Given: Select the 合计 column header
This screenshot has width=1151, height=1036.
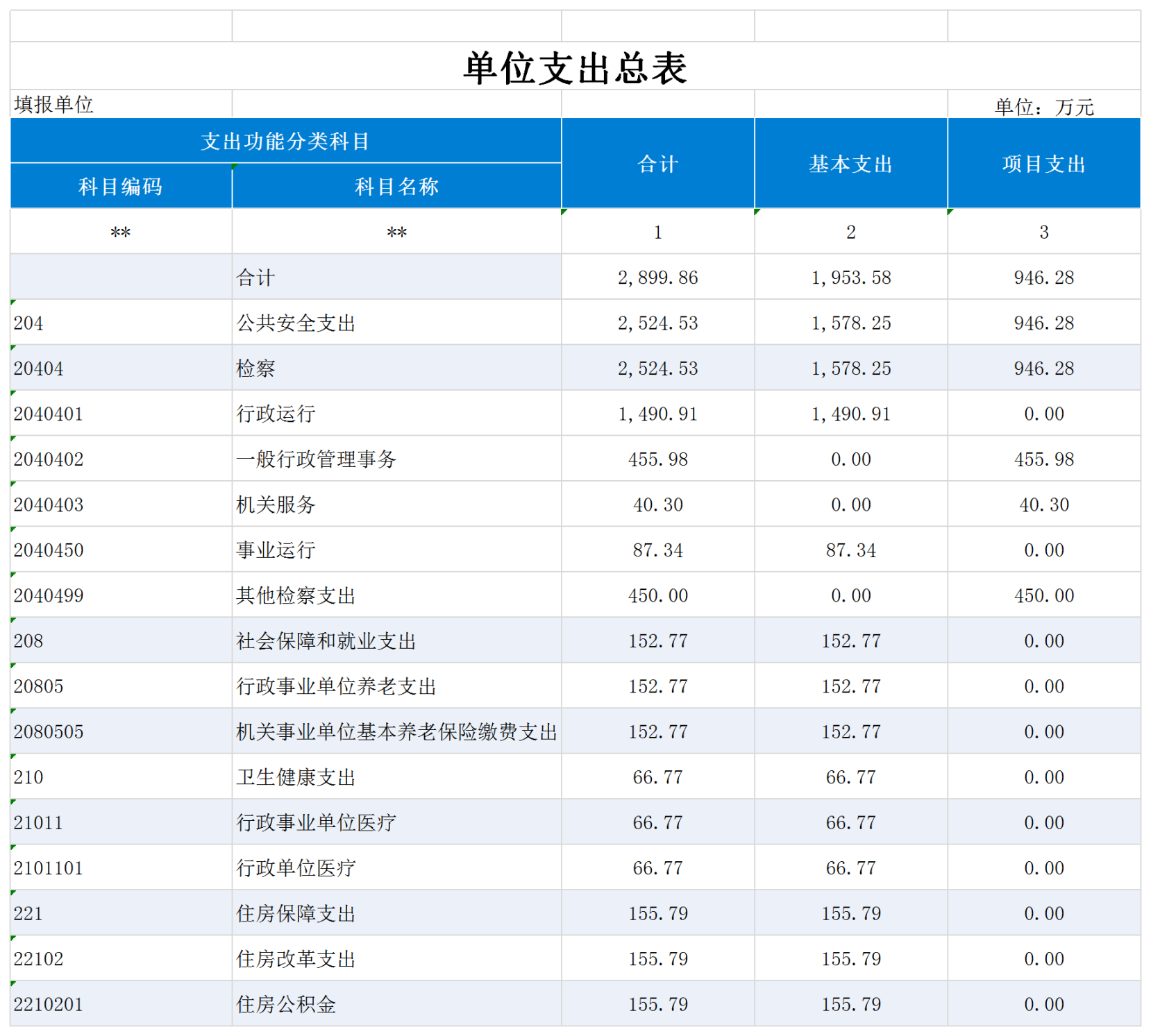Looking at the screenshot, I should pyautogui.click(x=657, y=164).
